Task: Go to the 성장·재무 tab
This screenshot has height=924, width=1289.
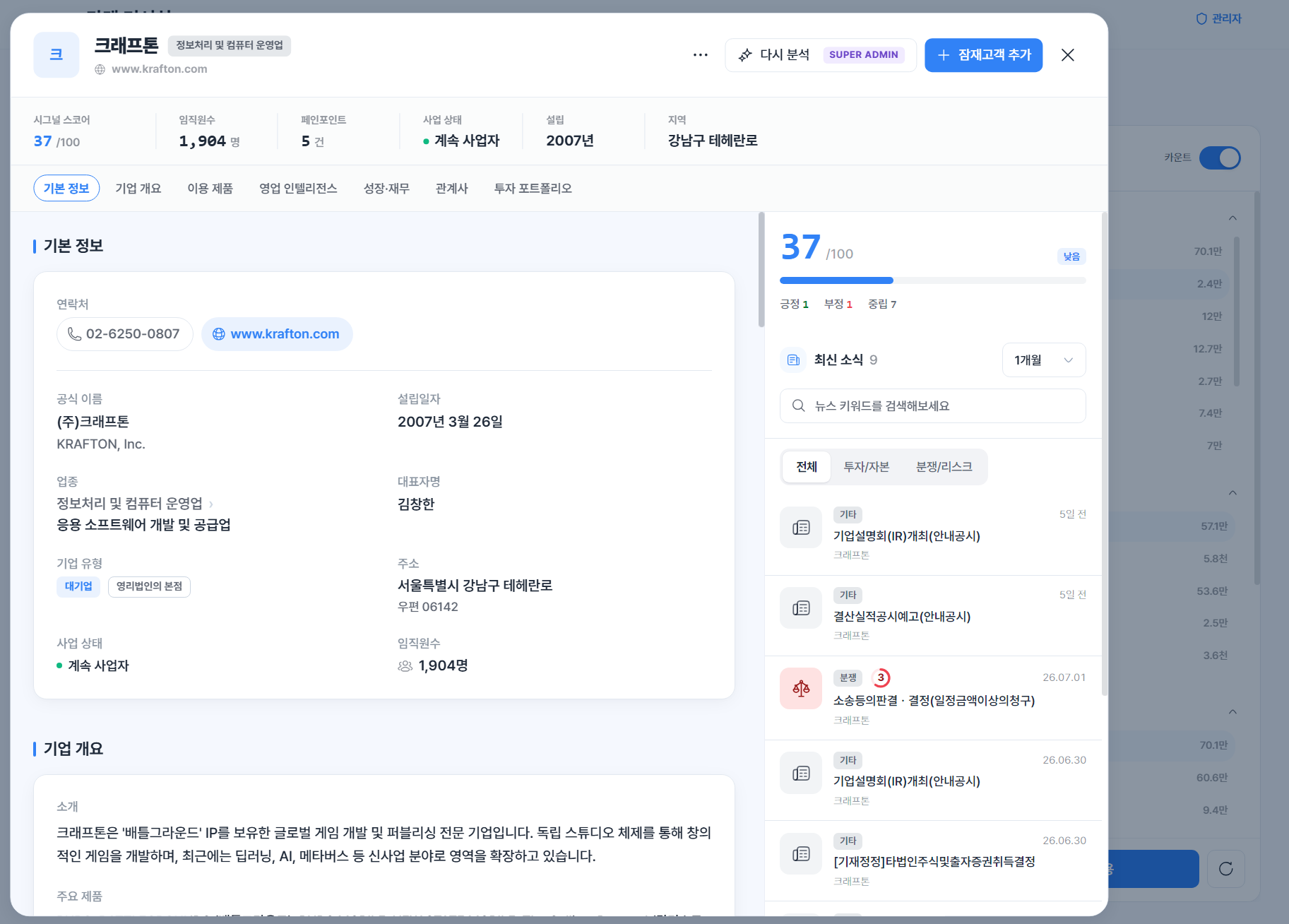Action: pyautogui.click(x=386, y=189)
